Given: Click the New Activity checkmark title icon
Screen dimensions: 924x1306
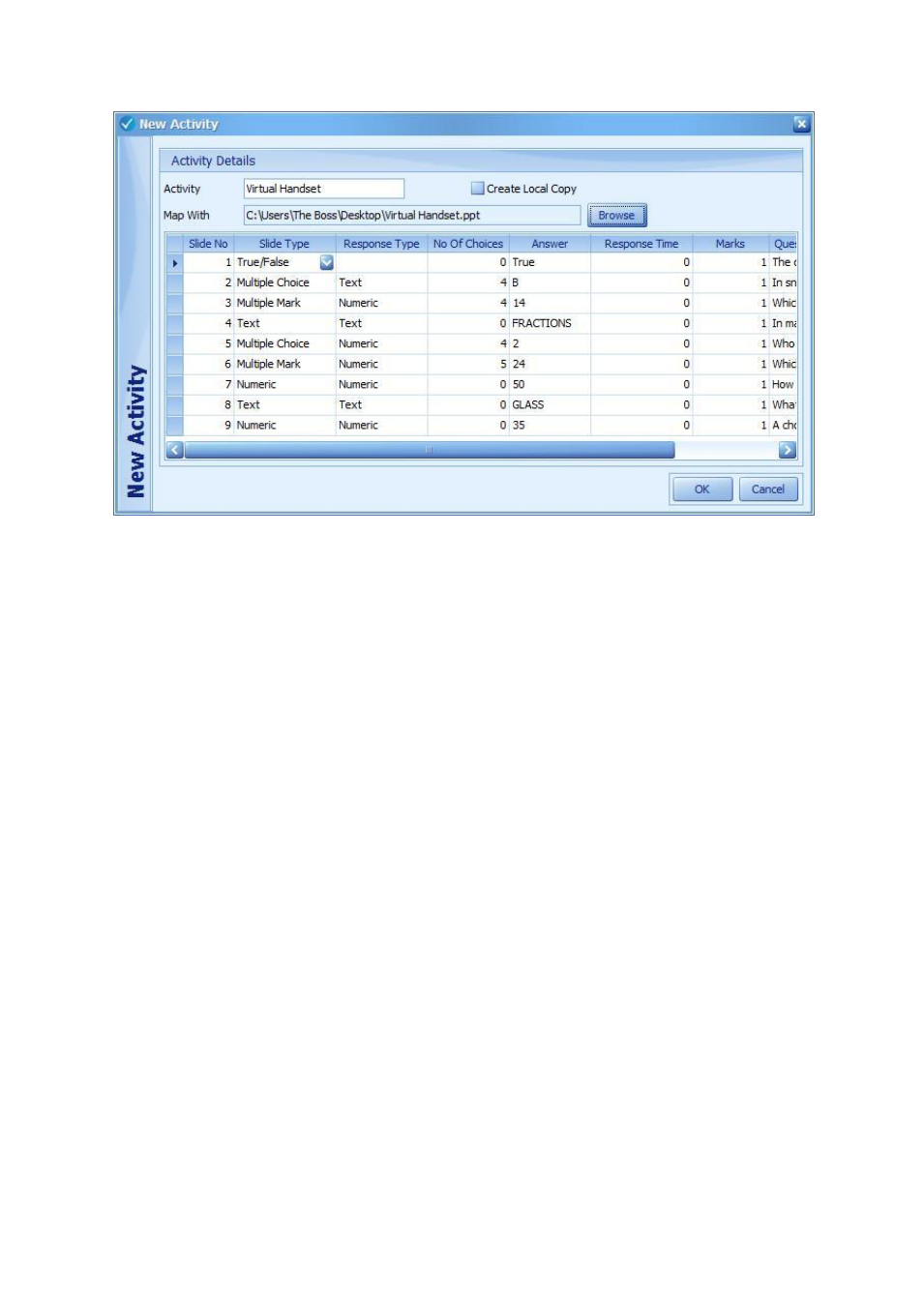Looking at the screenshot, I should 127,124.
